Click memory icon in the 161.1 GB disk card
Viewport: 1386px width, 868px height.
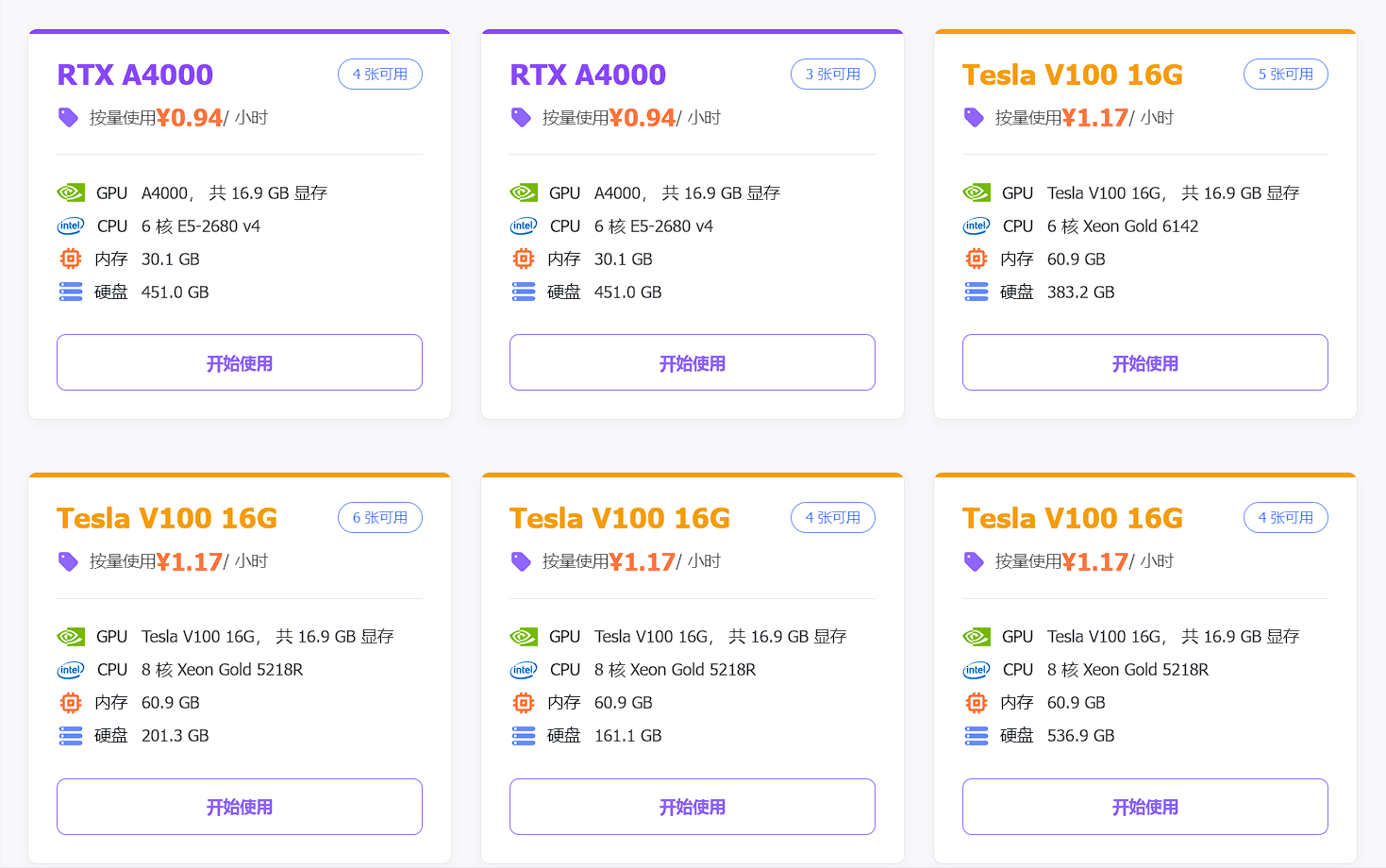pyautogui.click(x=524, y=702)
